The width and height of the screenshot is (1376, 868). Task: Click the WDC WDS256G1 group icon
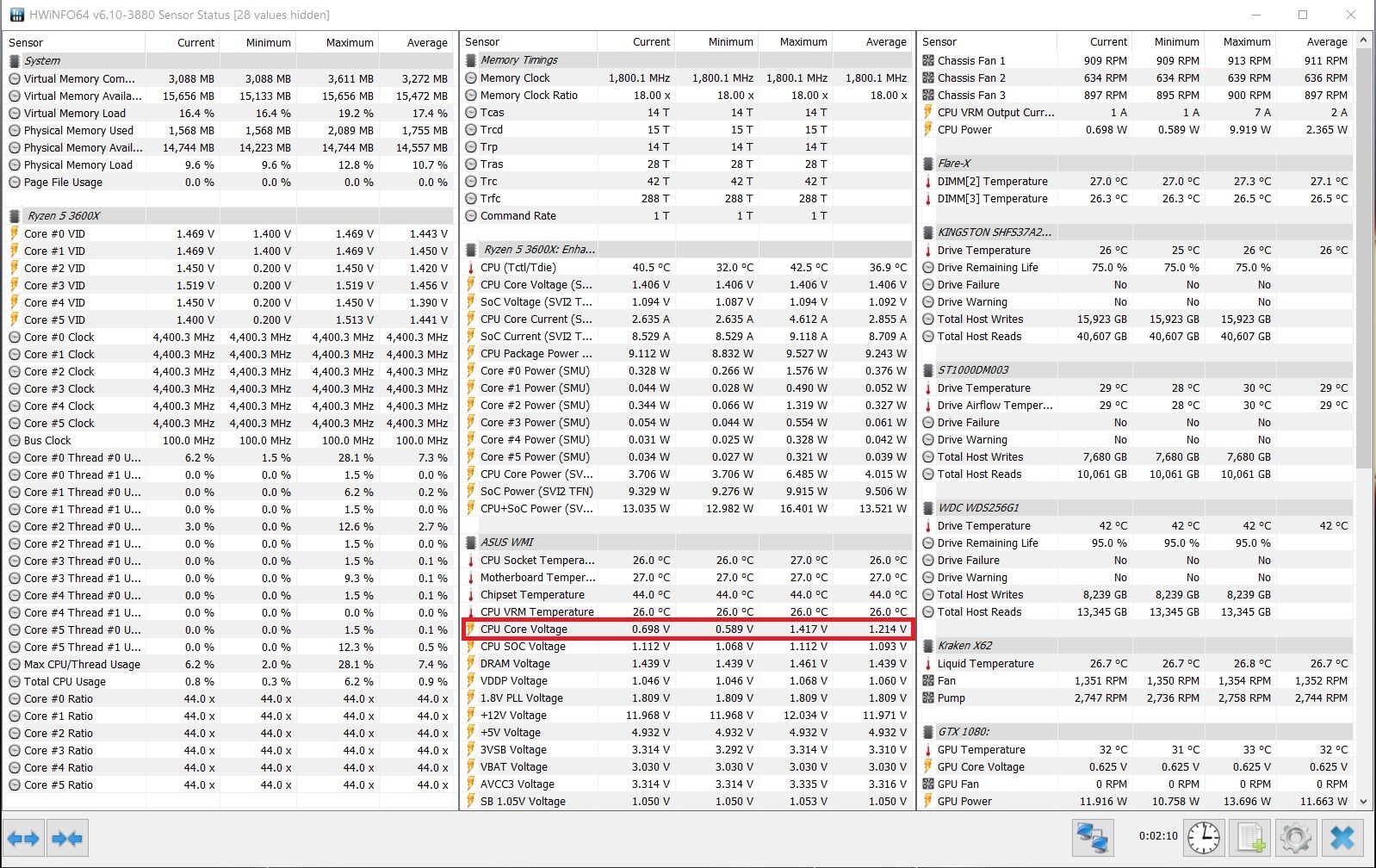pos(928,508)
